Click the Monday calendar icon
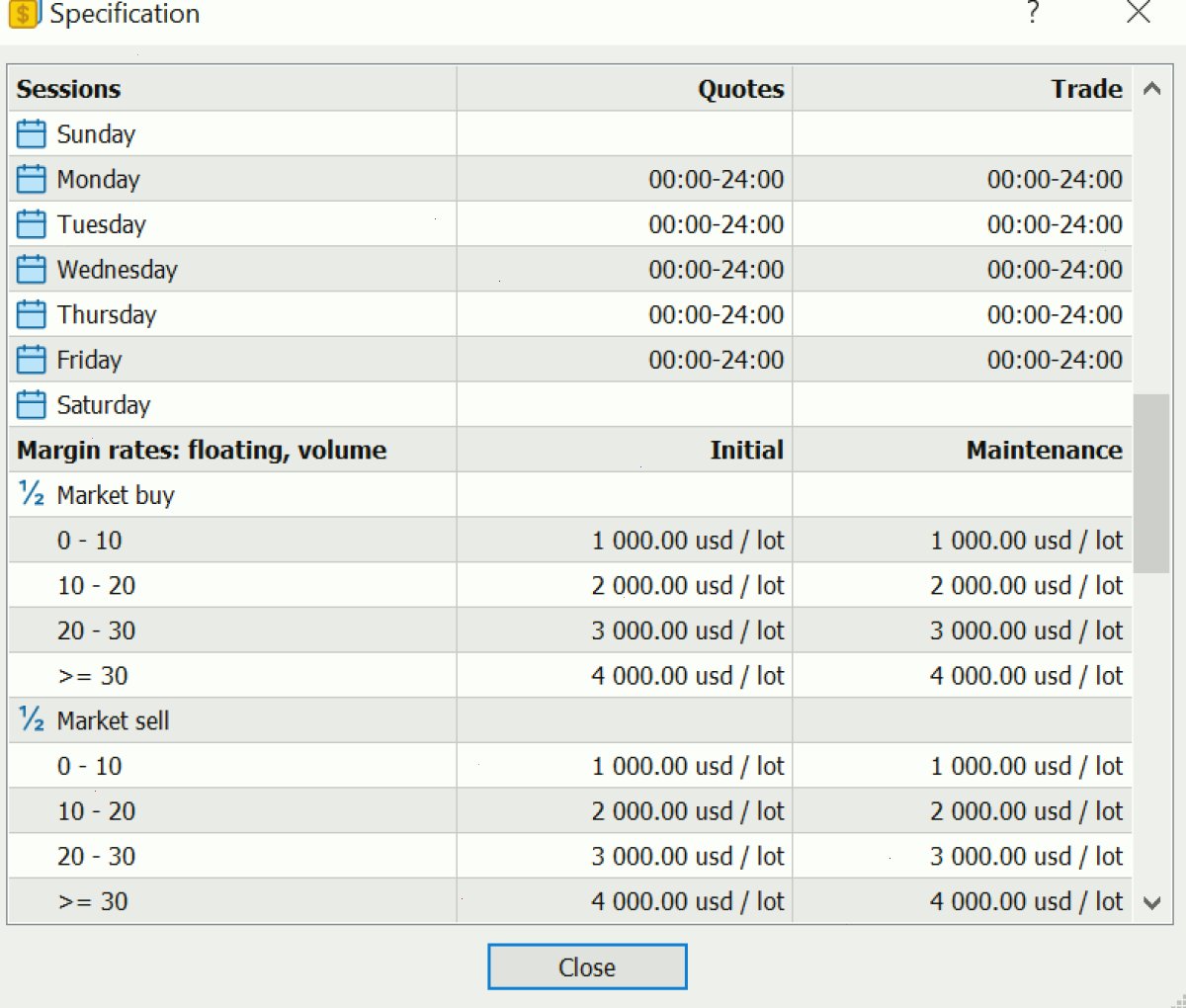The image size is (1186, 1008). click(x=32, y=179)
